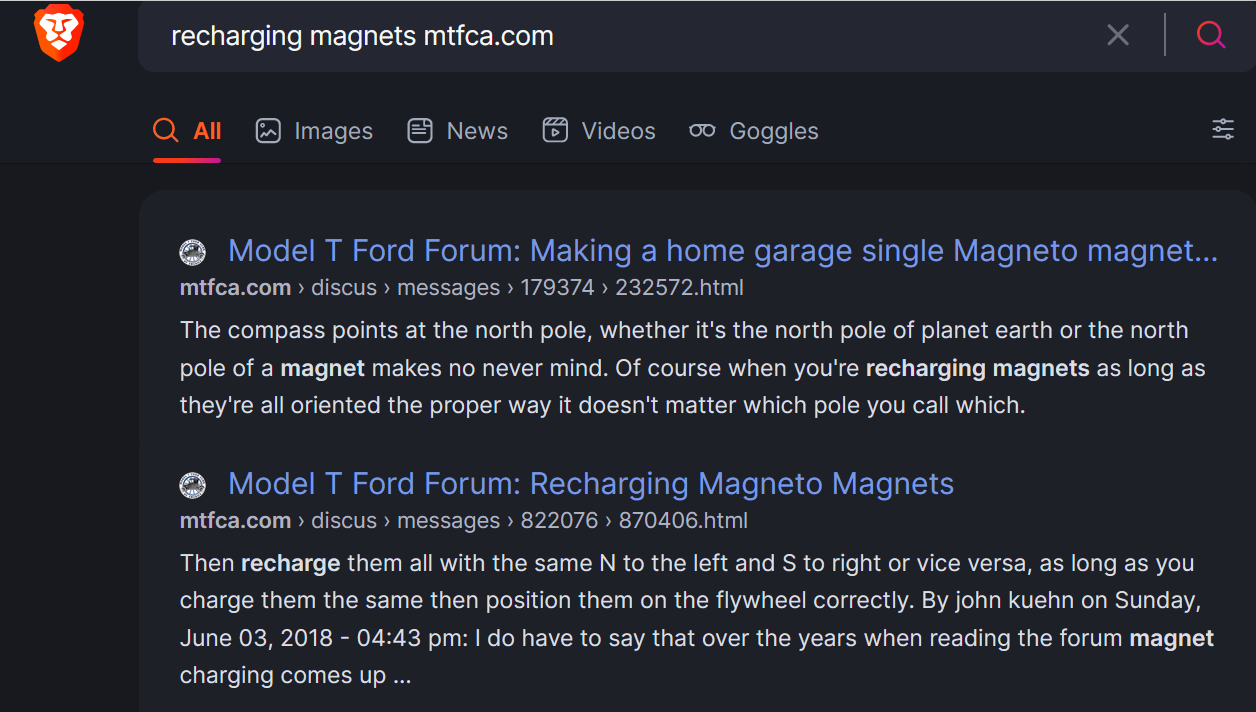Viewport: 1256px width, 712px height.
Task: Clear the search query with X
Action: point(1118,36)
